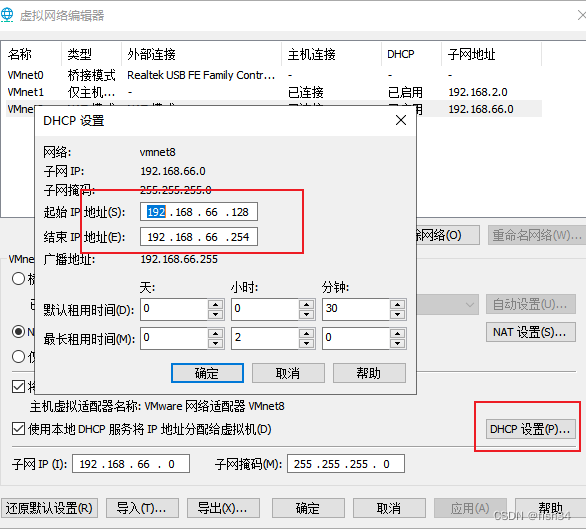Click the 默认租用时间 days field
The width and height of the screenshot is (586, 530).
coord(174,309)
